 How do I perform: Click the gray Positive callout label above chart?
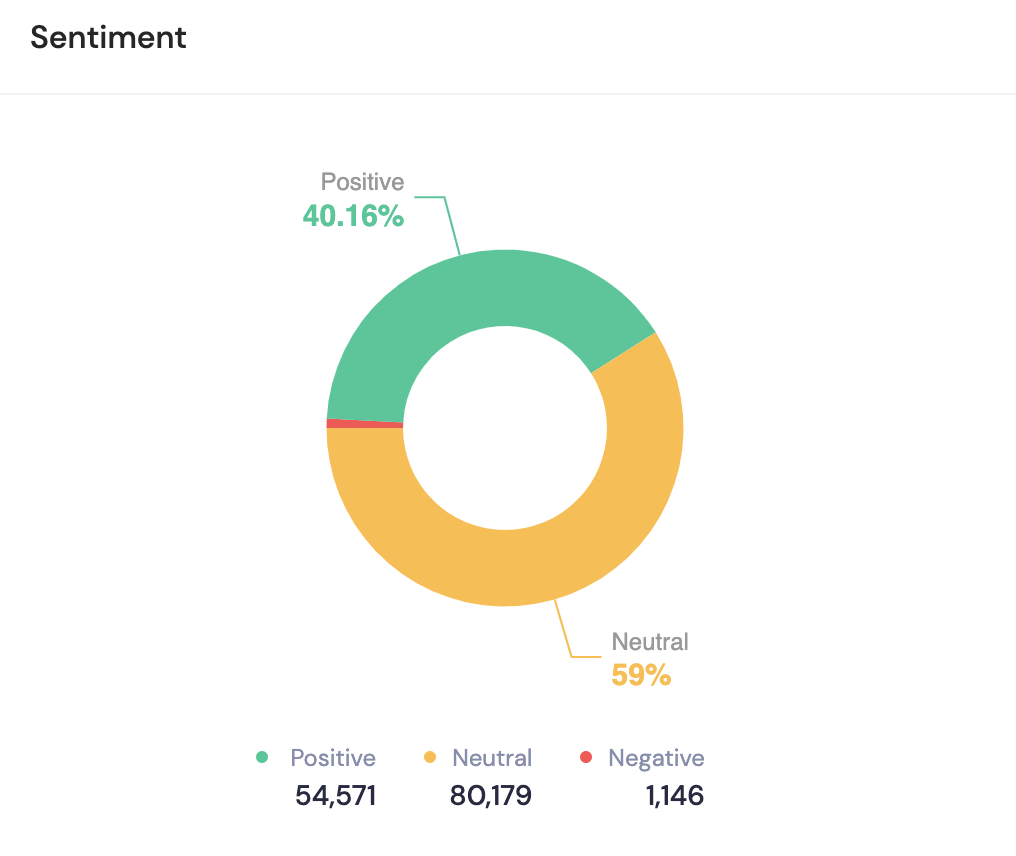(x=362, y=182)
